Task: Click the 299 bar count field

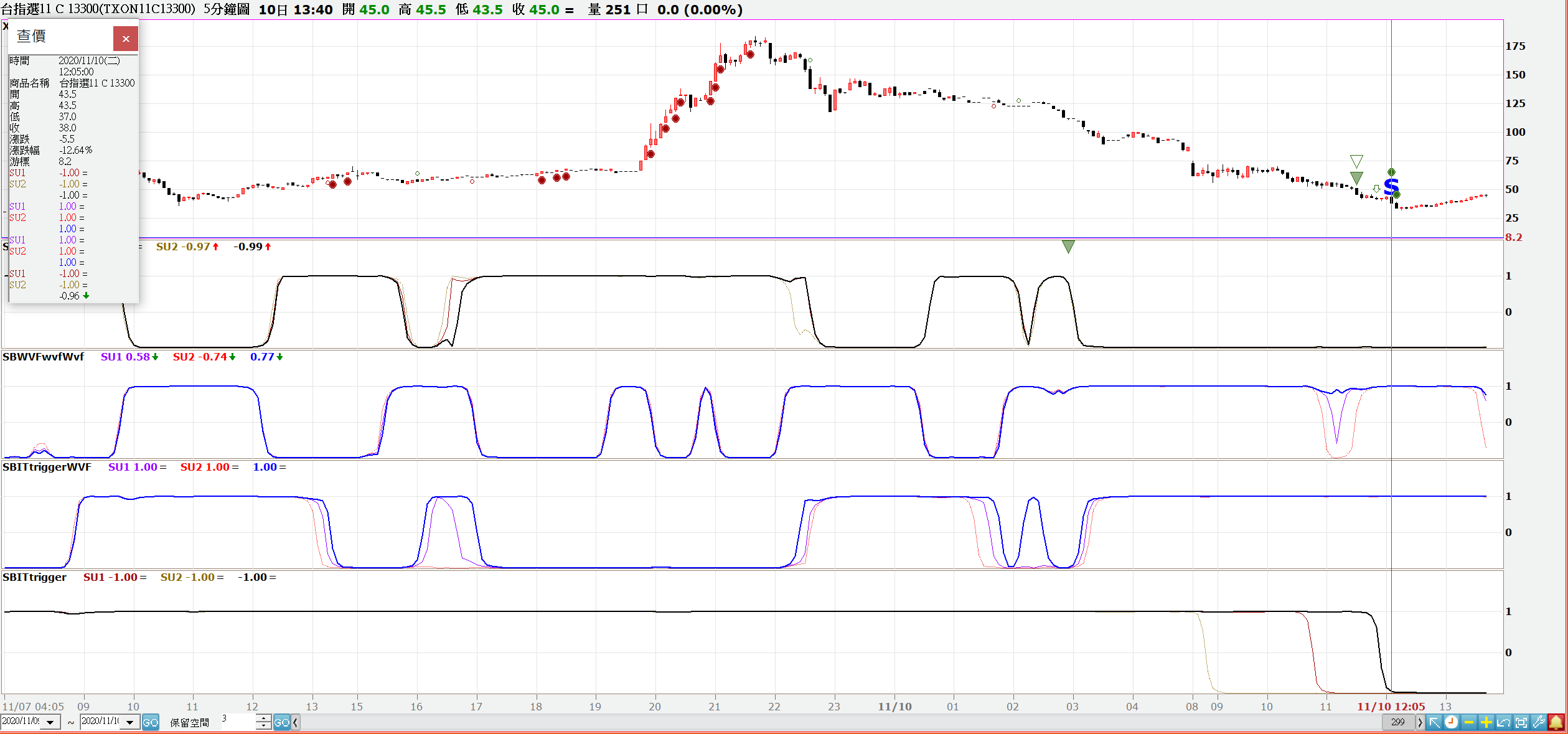Action: (x=1398, y=722)
